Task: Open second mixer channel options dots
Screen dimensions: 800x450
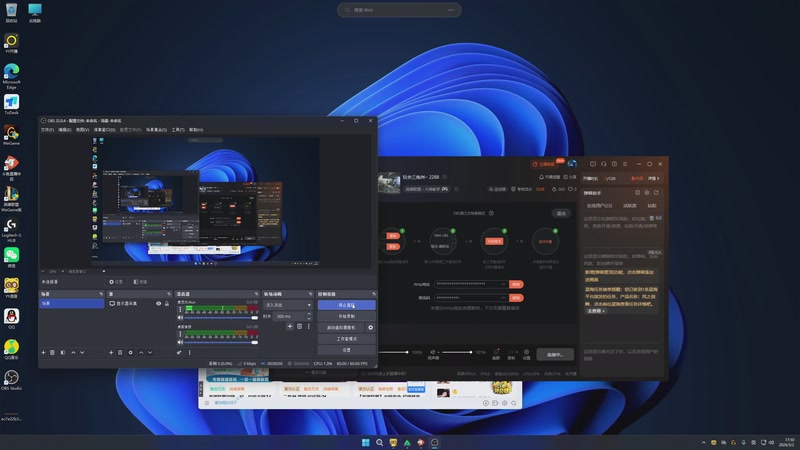Action: click(x=180, y=335)
